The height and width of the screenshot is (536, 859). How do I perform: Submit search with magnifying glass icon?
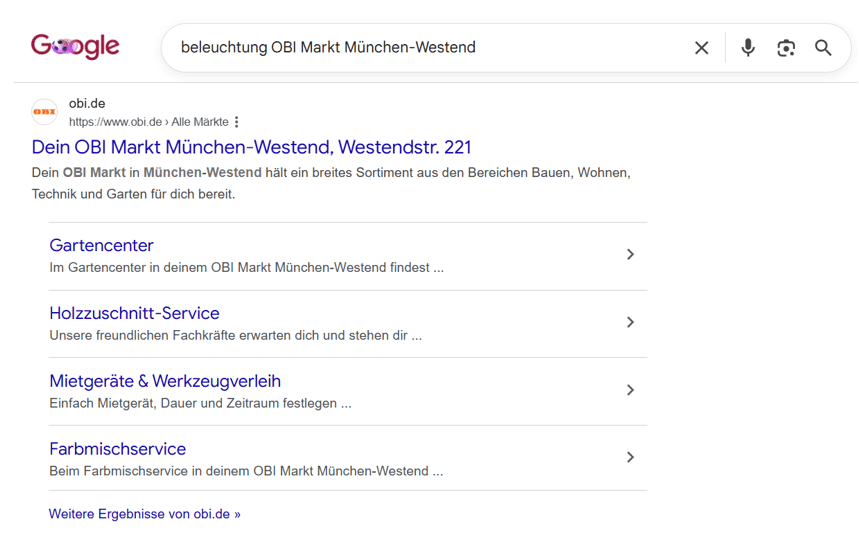[823, 48]
